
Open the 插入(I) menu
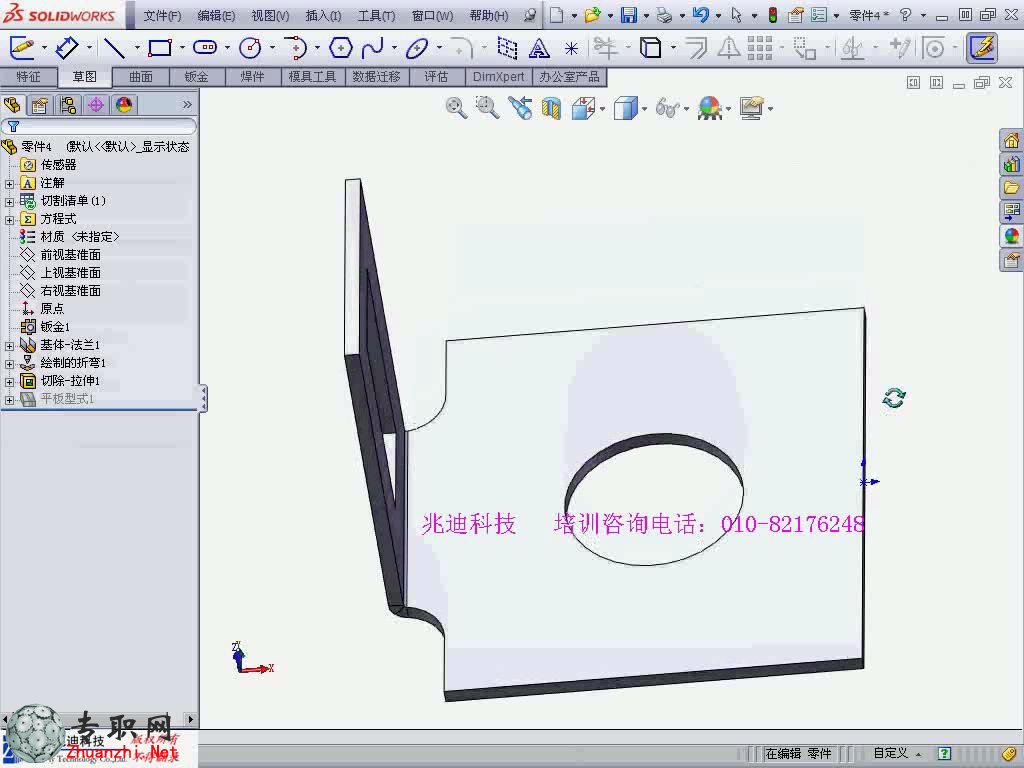(323, 16)
